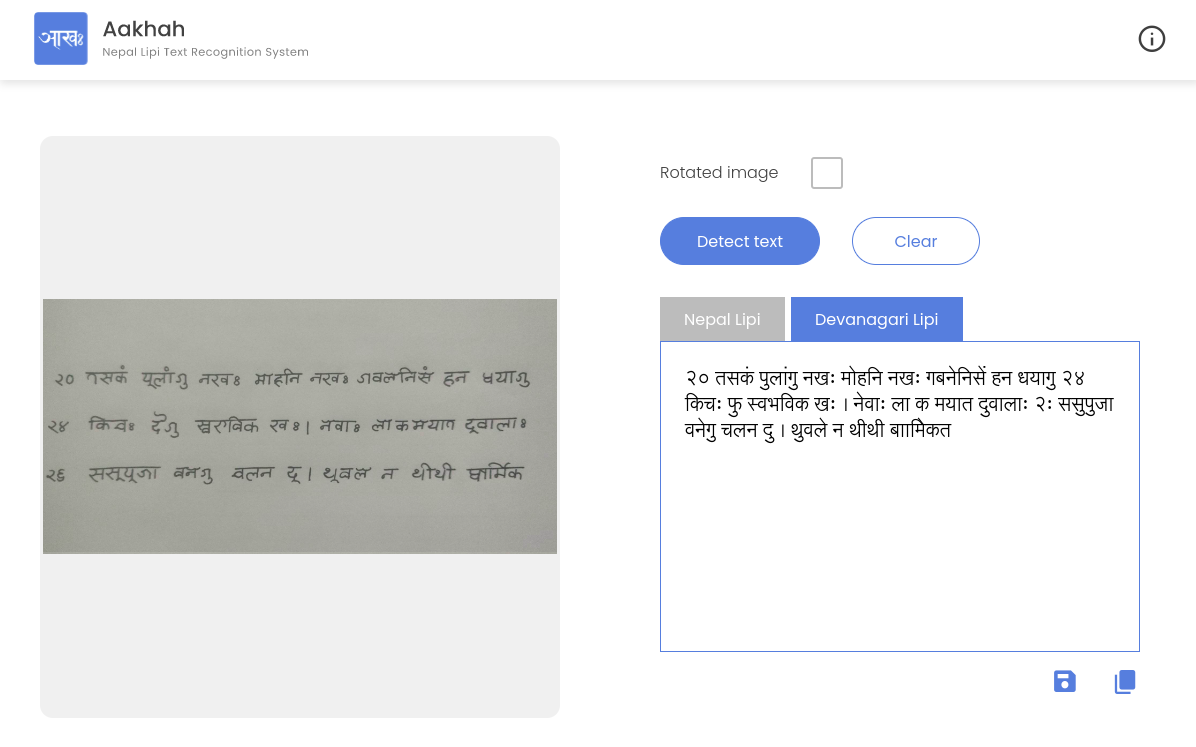The image size is (1196, 747).
Task: Enable the Rotated image checkbox
Action: click(x=826, y=173)
